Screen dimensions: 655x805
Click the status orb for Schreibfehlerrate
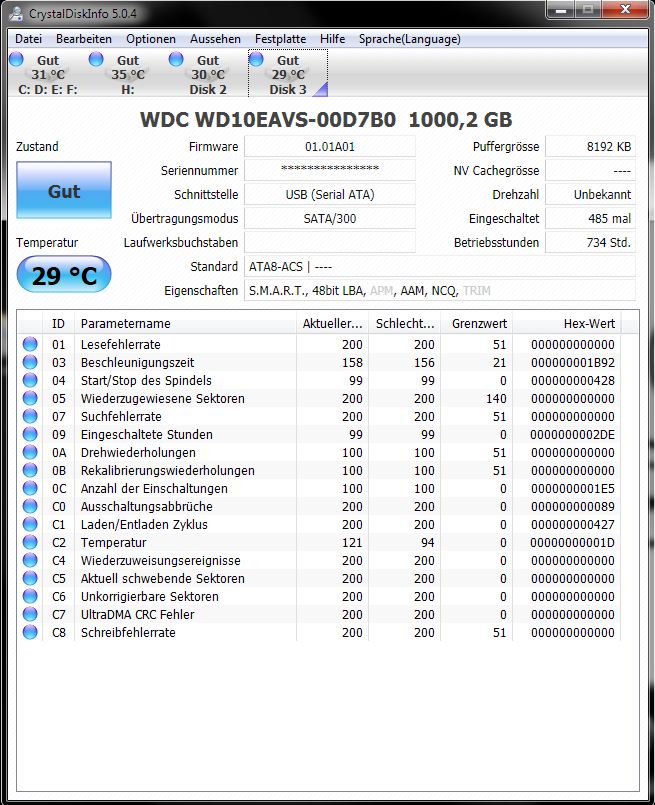30,631
